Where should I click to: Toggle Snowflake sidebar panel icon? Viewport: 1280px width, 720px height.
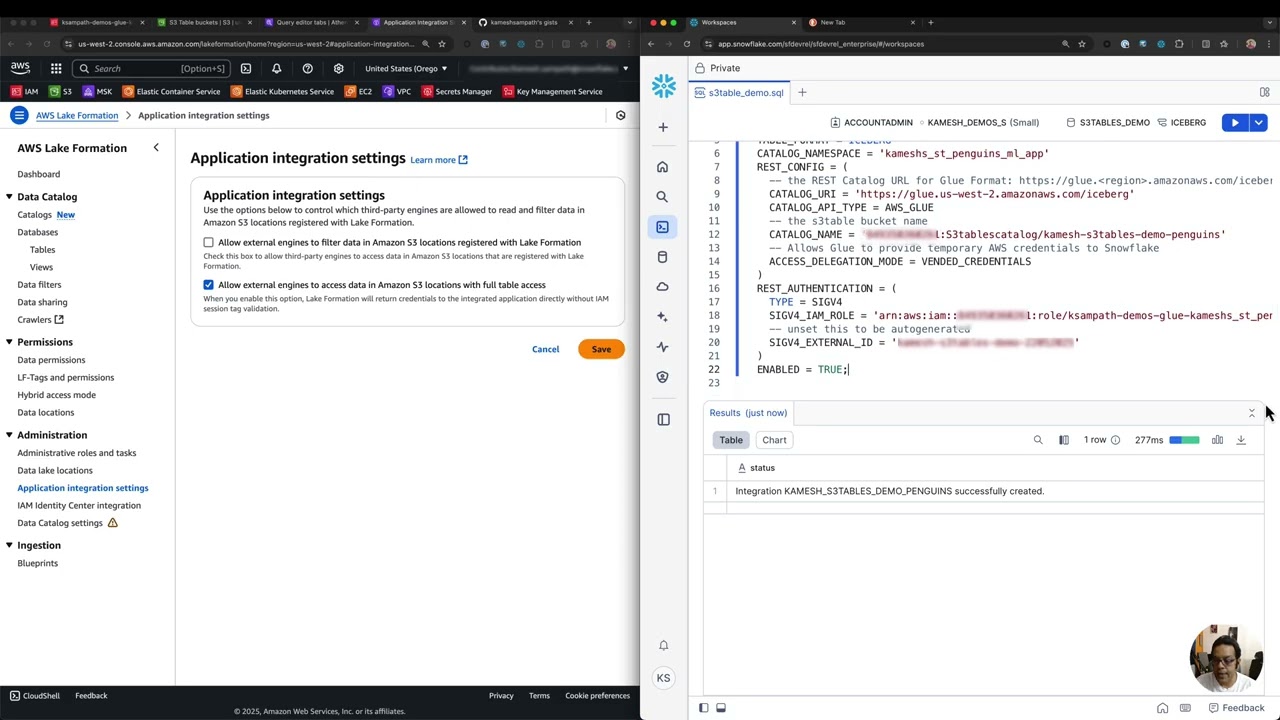coord(663,419)
